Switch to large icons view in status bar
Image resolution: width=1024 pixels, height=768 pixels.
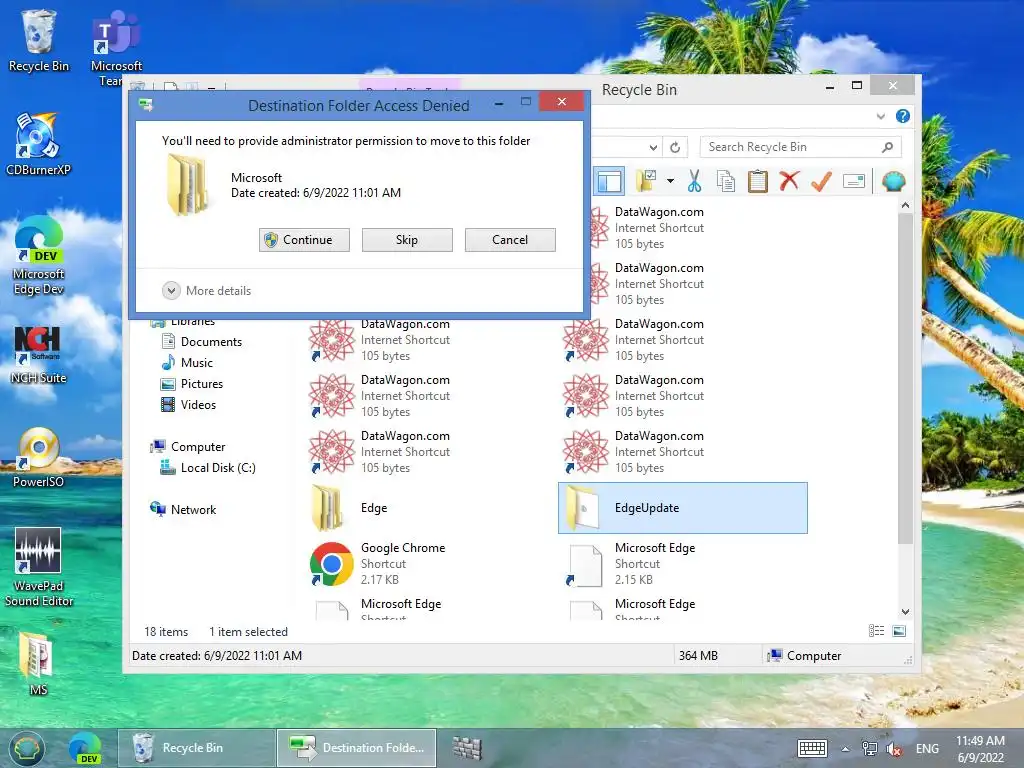click(x=899, y=631)
